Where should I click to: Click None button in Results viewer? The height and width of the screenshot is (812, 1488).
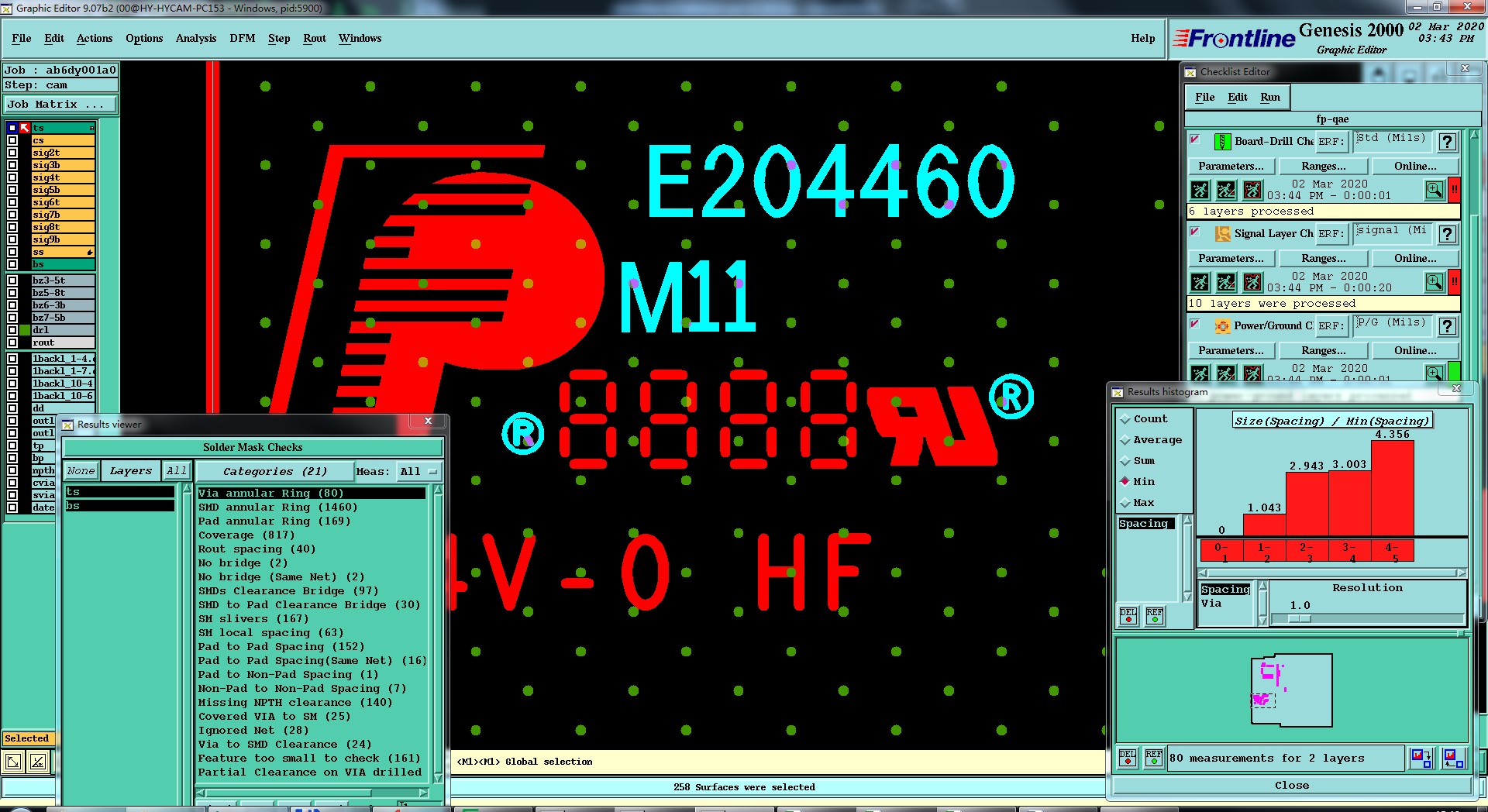coord(81,470)
